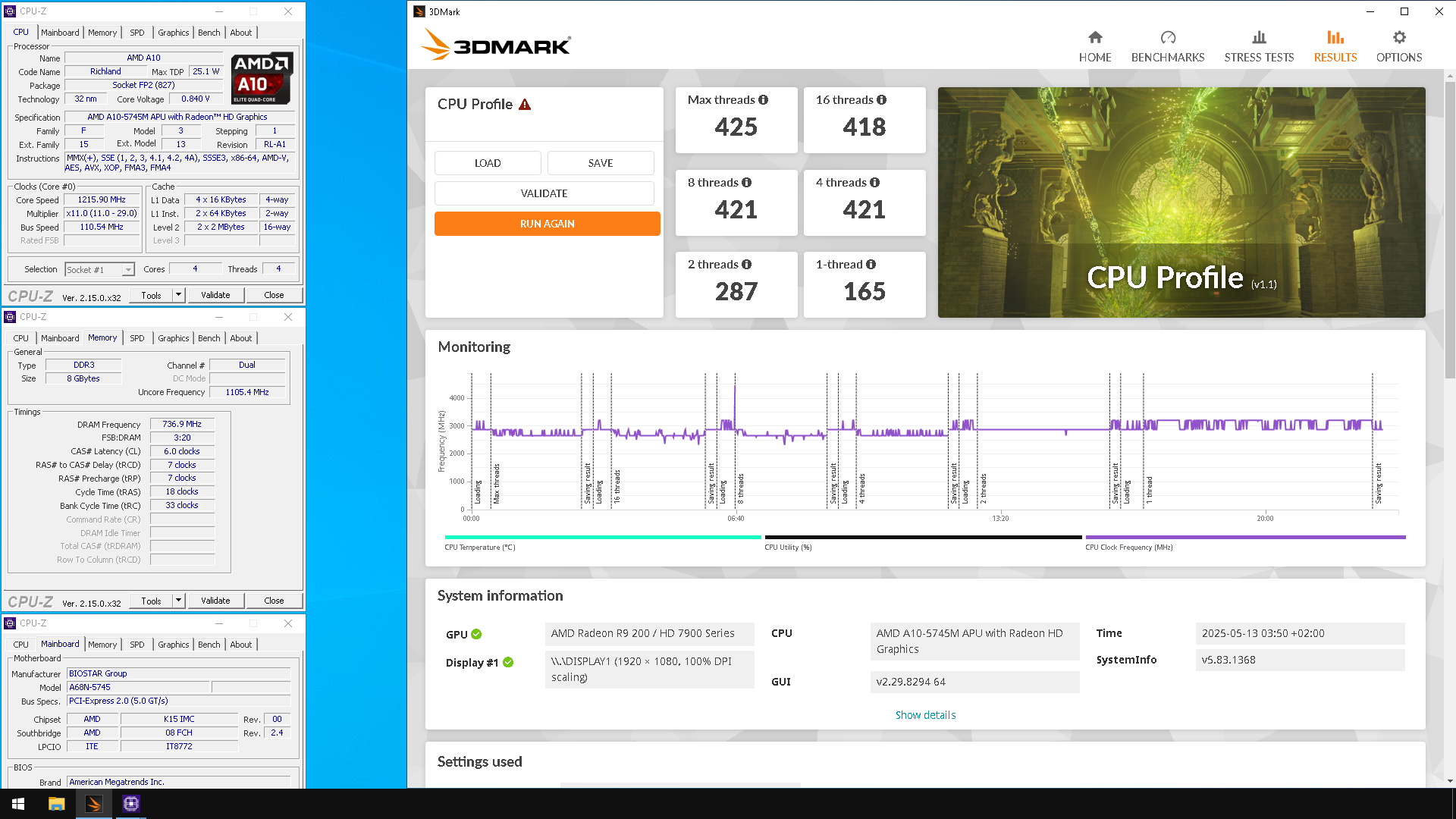Click the Show details link

tap(925, 715)
